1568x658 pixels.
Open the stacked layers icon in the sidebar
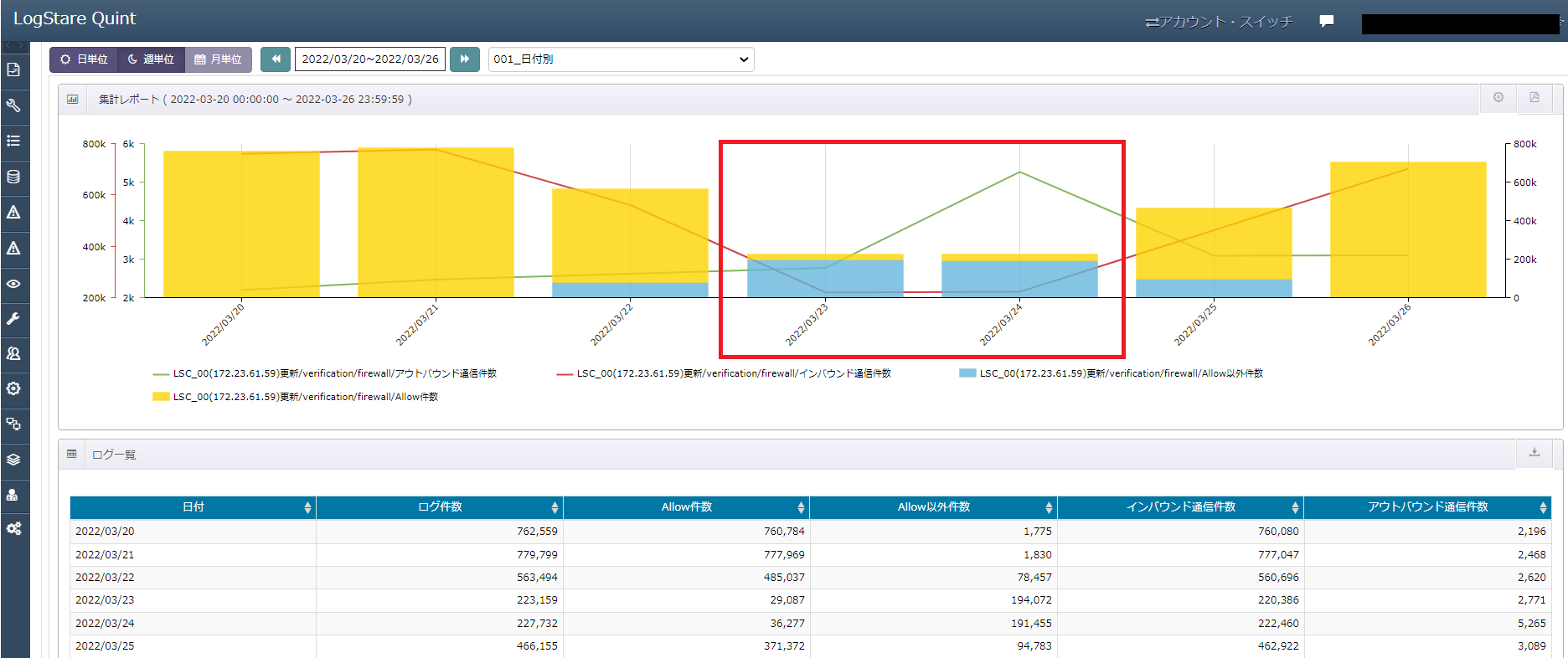coord(14,460)
